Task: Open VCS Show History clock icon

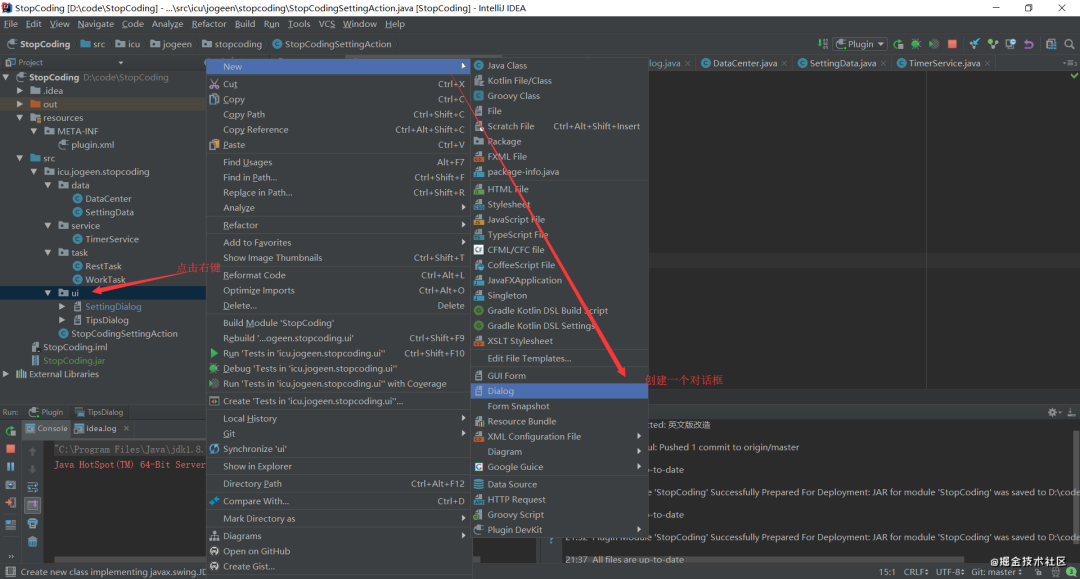Action: click(x=1010, y=44)
